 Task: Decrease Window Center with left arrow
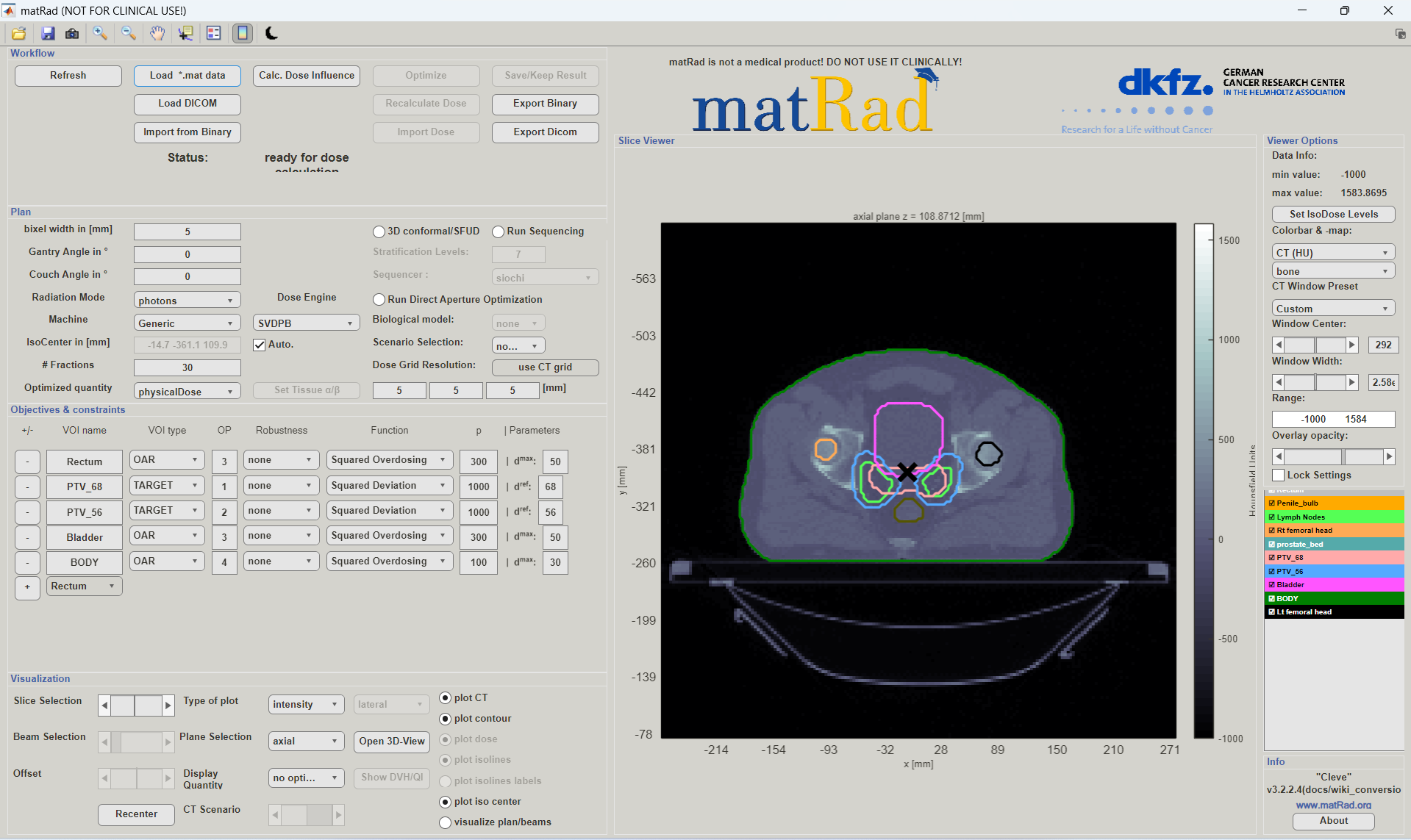(1279, 345)
